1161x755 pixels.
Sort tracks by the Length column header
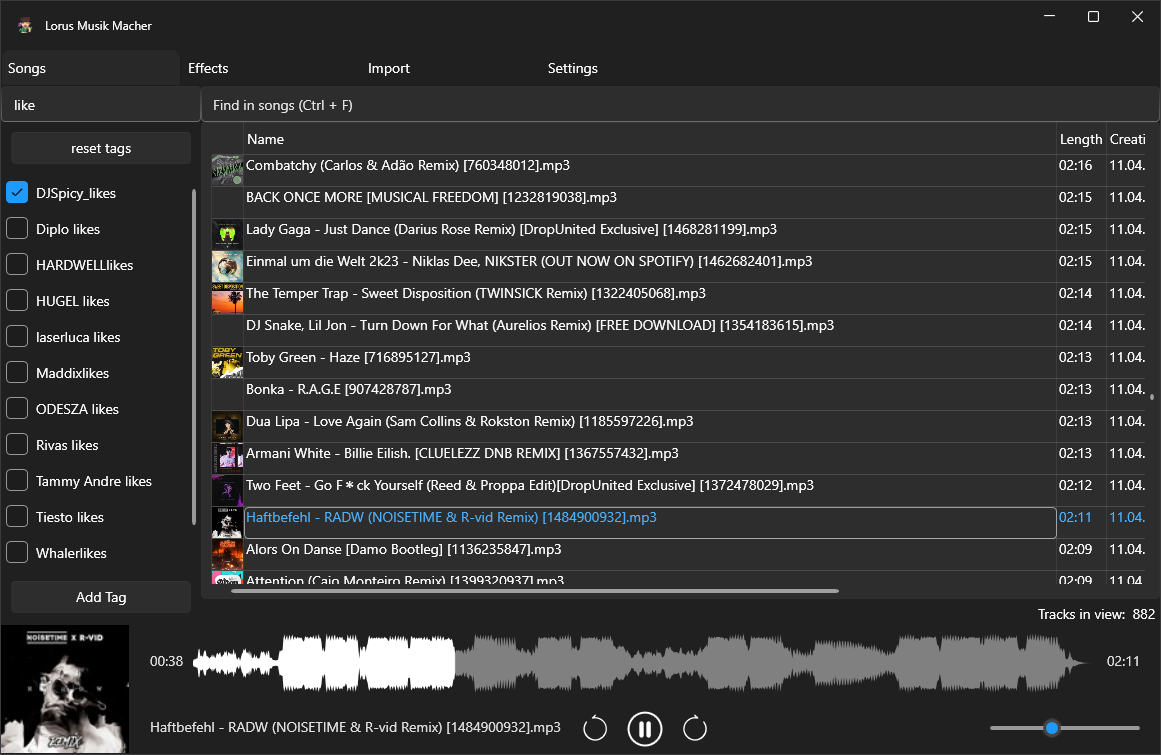[x=1080, y=139]
